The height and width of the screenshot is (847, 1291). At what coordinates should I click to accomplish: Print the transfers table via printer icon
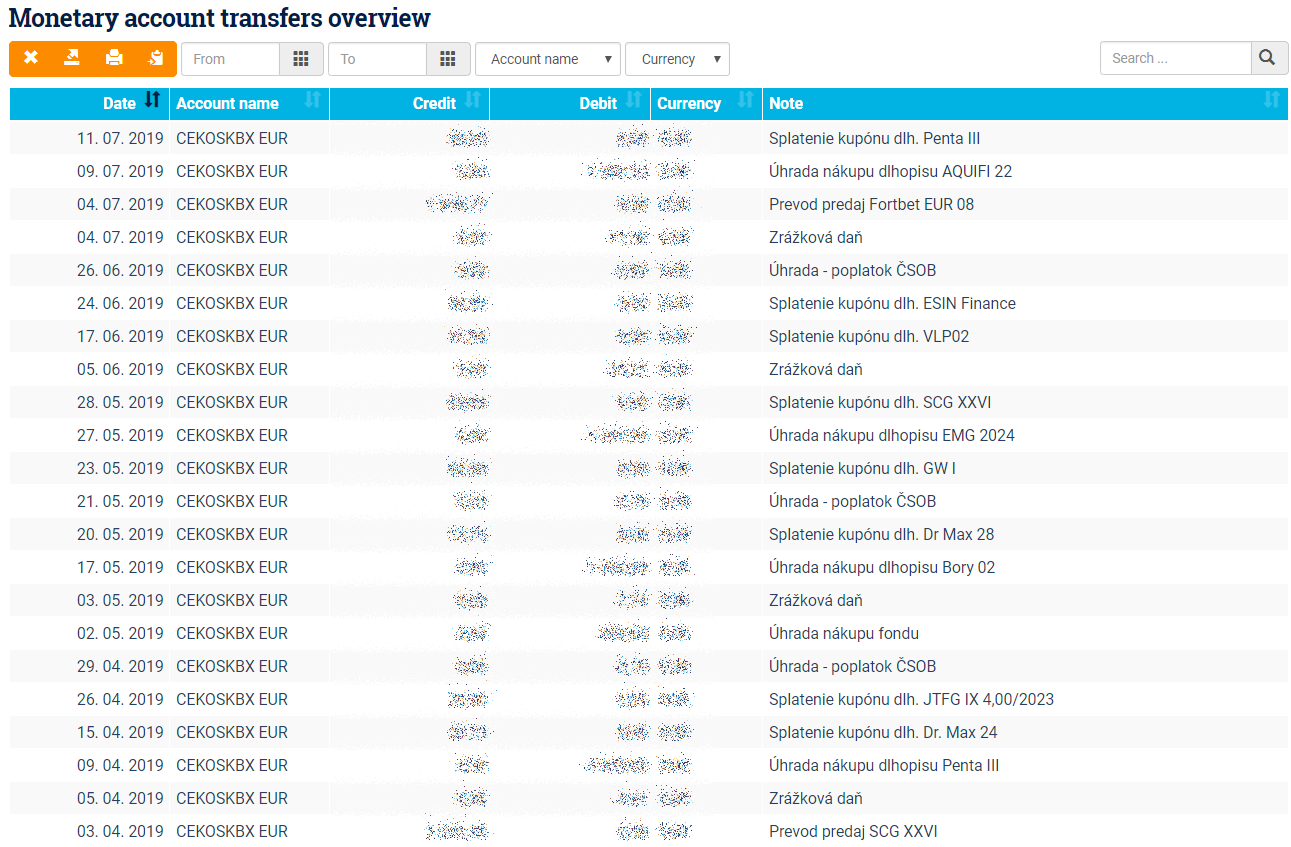coord(114,58)
